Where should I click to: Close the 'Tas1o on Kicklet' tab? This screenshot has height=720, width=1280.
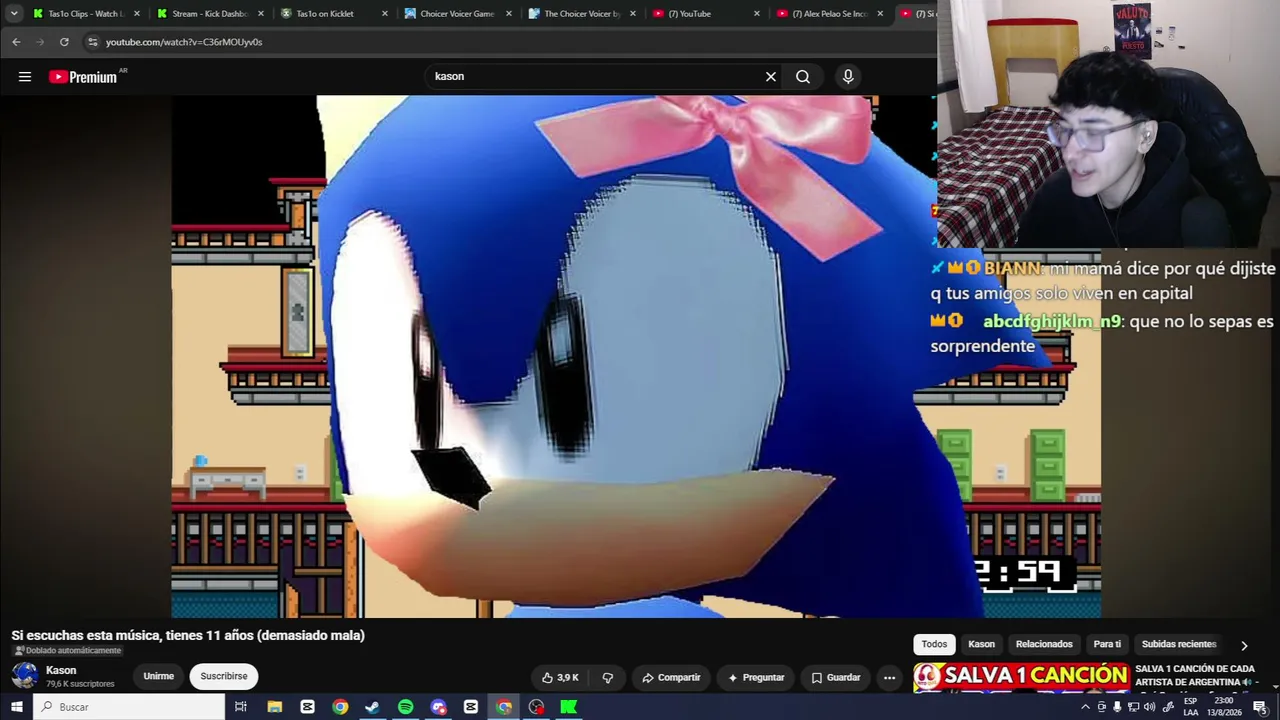click(x=385, y=14)
